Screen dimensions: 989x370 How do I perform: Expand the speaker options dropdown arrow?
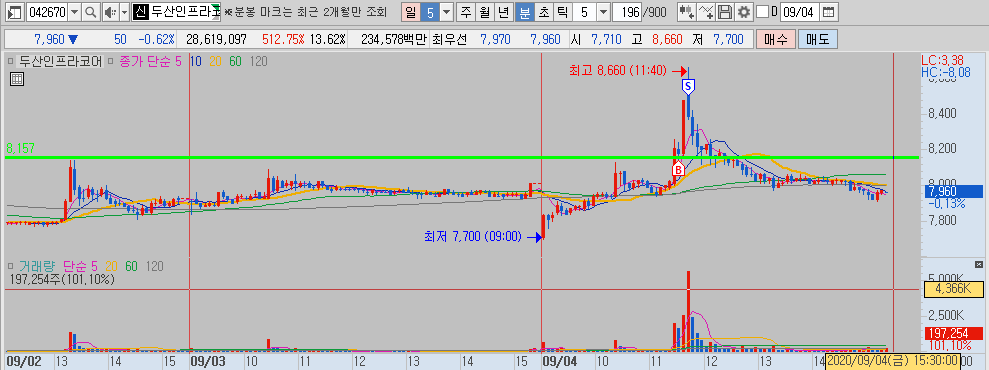click(124, 11)
